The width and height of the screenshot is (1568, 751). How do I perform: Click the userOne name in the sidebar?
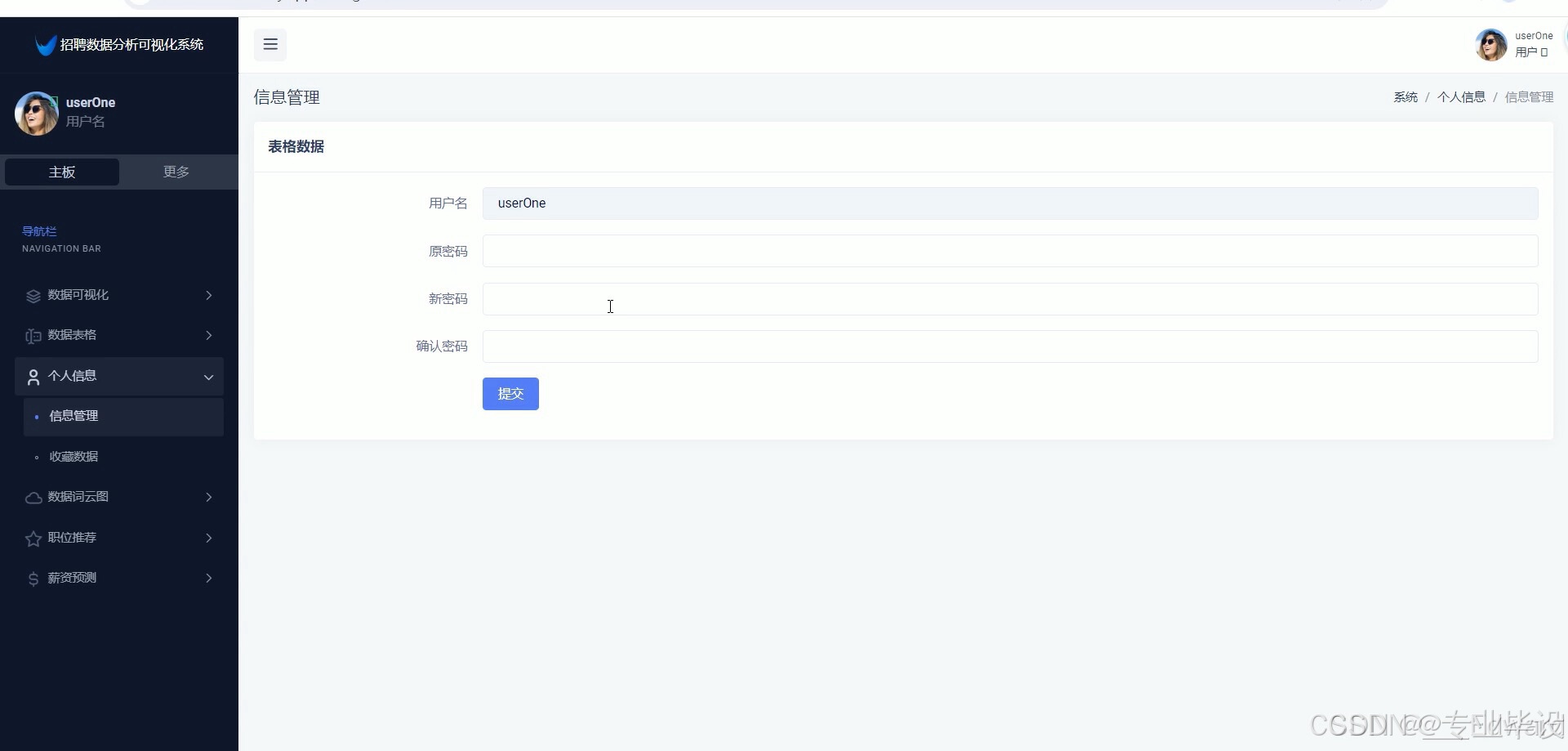(x=91, y=103)
